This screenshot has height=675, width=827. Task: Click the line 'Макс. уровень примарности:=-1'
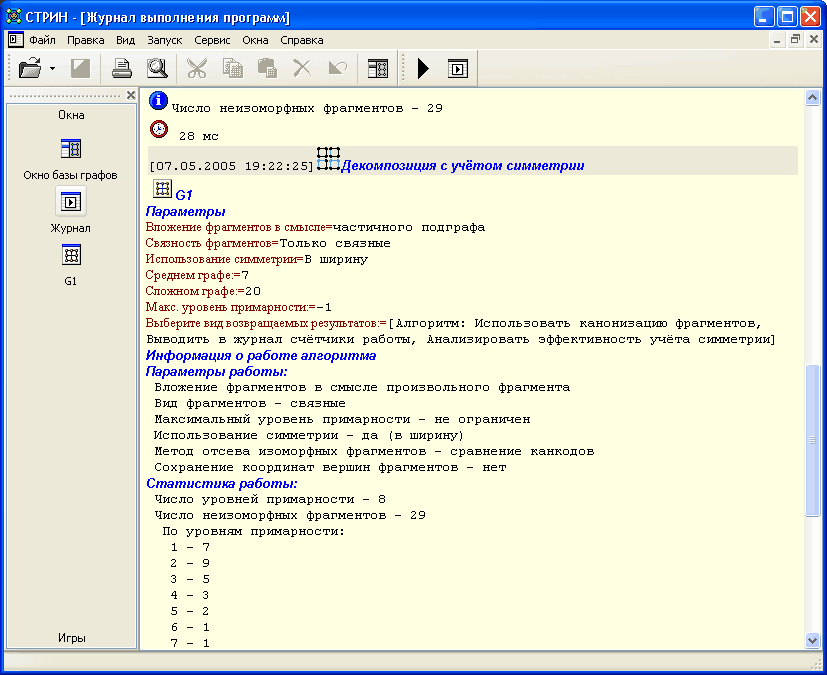(x=238, y=307)
